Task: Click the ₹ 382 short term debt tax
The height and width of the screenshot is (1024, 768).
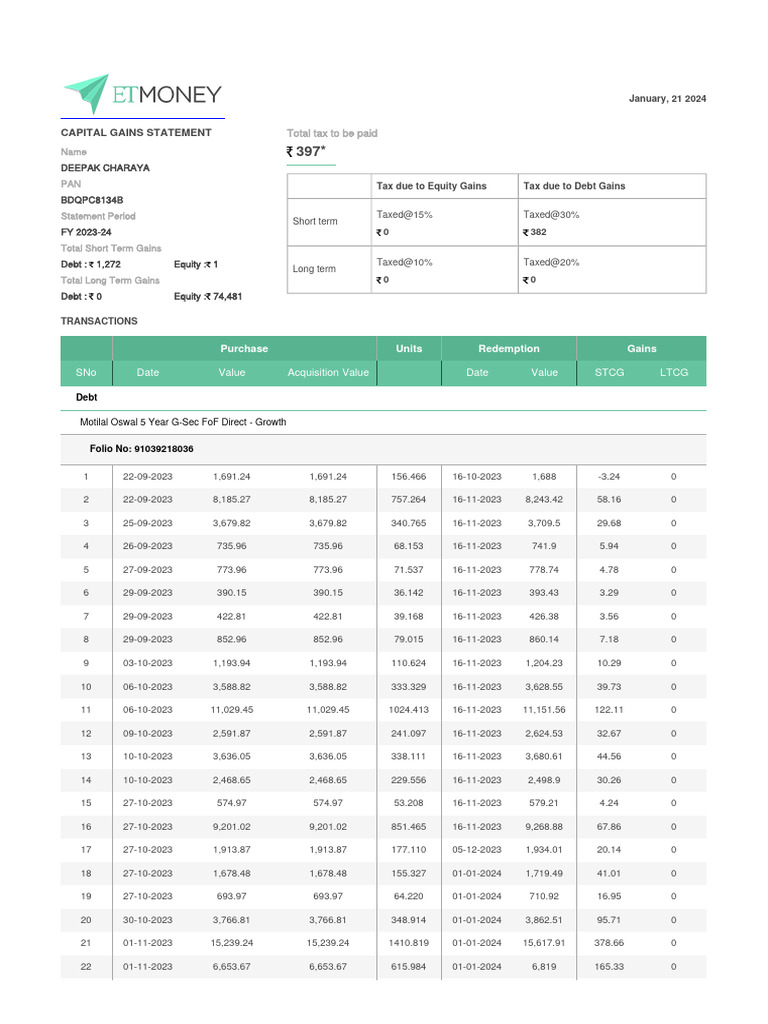Action: coord(534,232)
